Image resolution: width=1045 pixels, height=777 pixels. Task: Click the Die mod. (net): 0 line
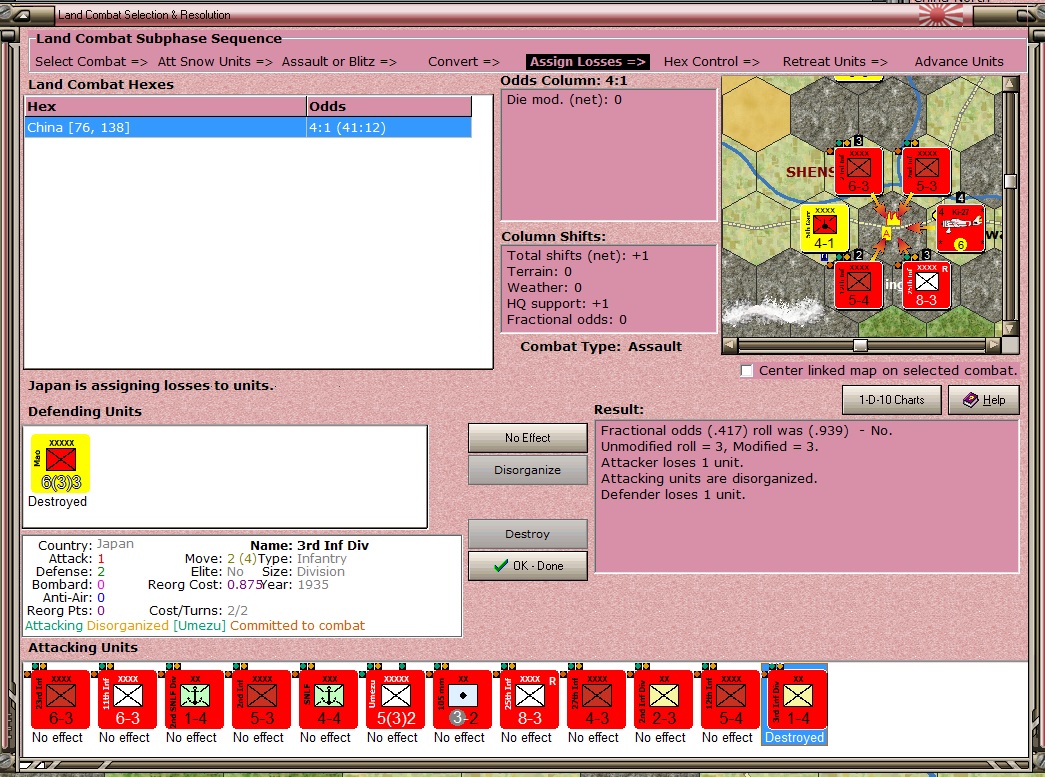(564, 100)
